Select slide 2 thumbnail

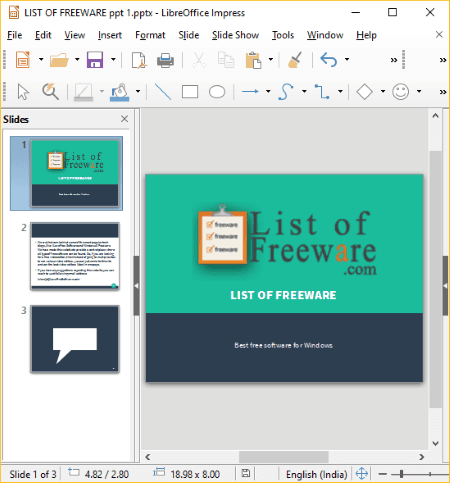pyautogui.click(x=75, y=256)
